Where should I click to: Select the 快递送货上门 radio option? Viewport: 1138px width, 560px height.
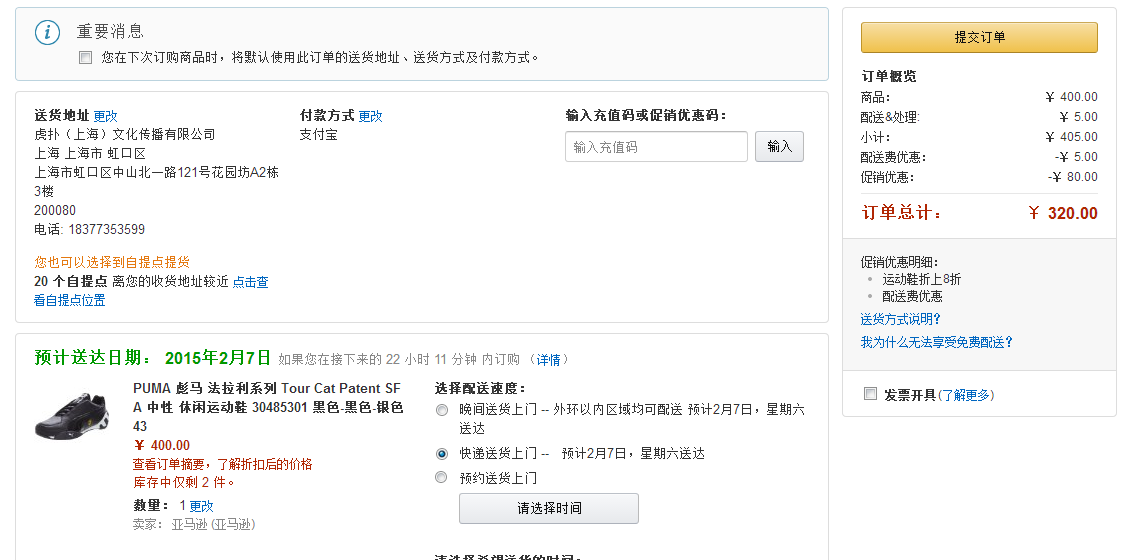[x=441, y=454]
